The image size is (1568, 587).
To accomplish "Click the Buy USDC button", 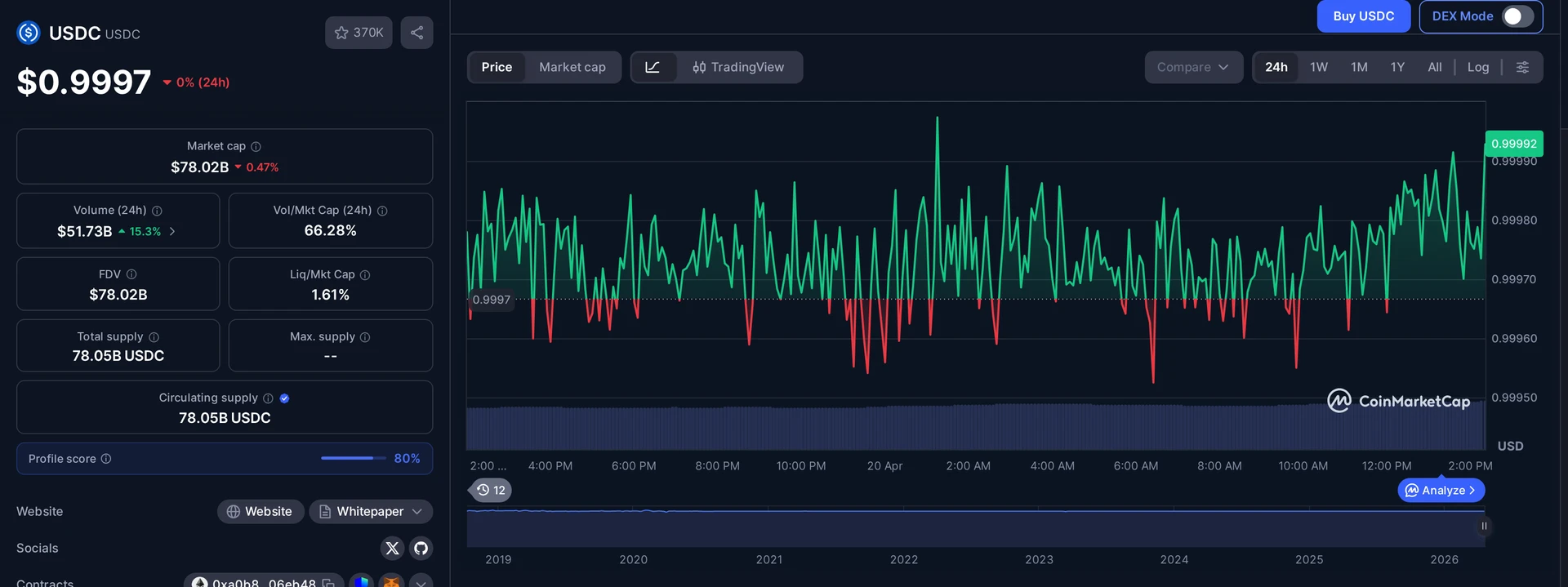I will tap(1364, 16).
